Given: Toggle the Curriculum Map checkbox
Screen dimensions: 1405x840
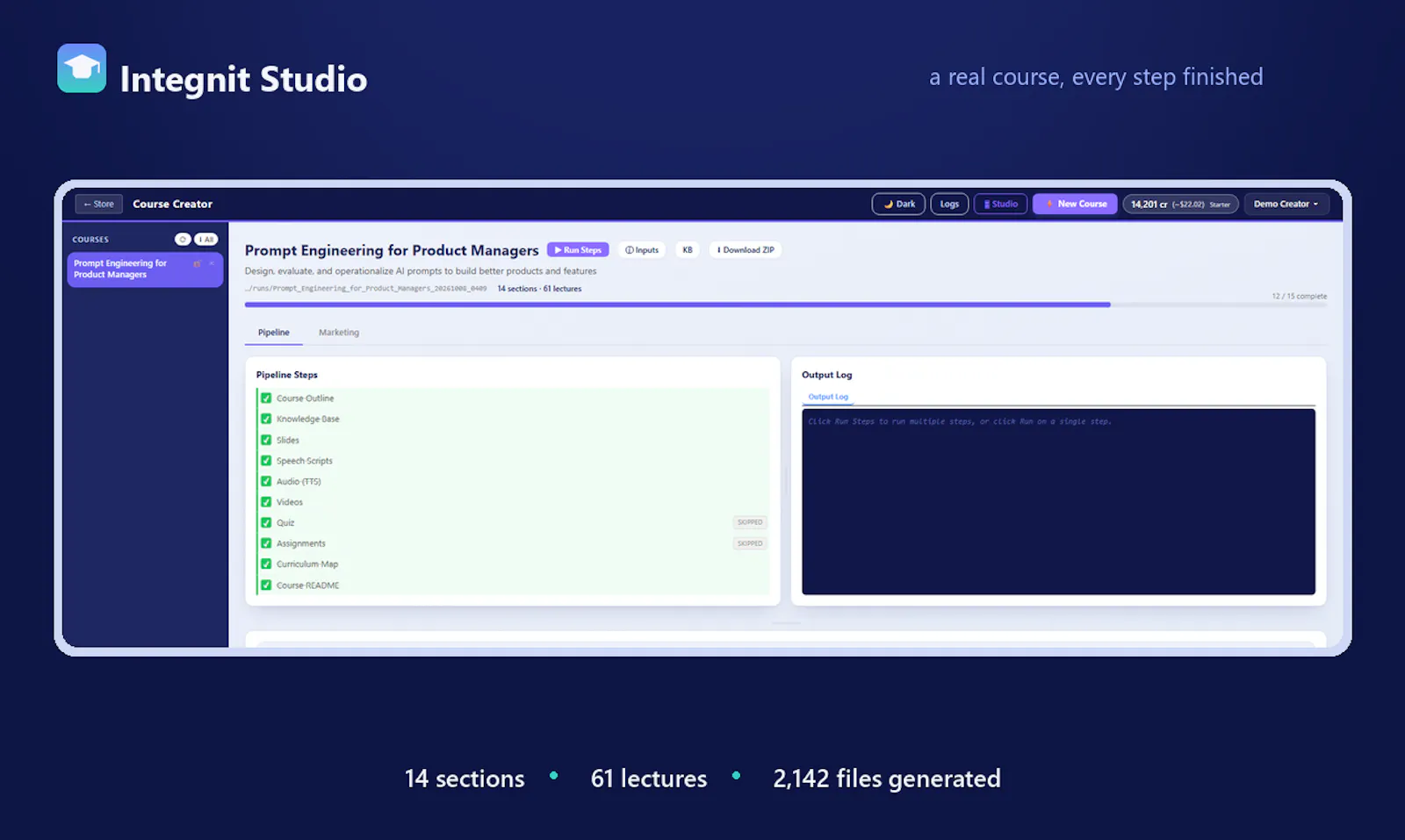Looking at the screenshot, I should click(266, 564).
